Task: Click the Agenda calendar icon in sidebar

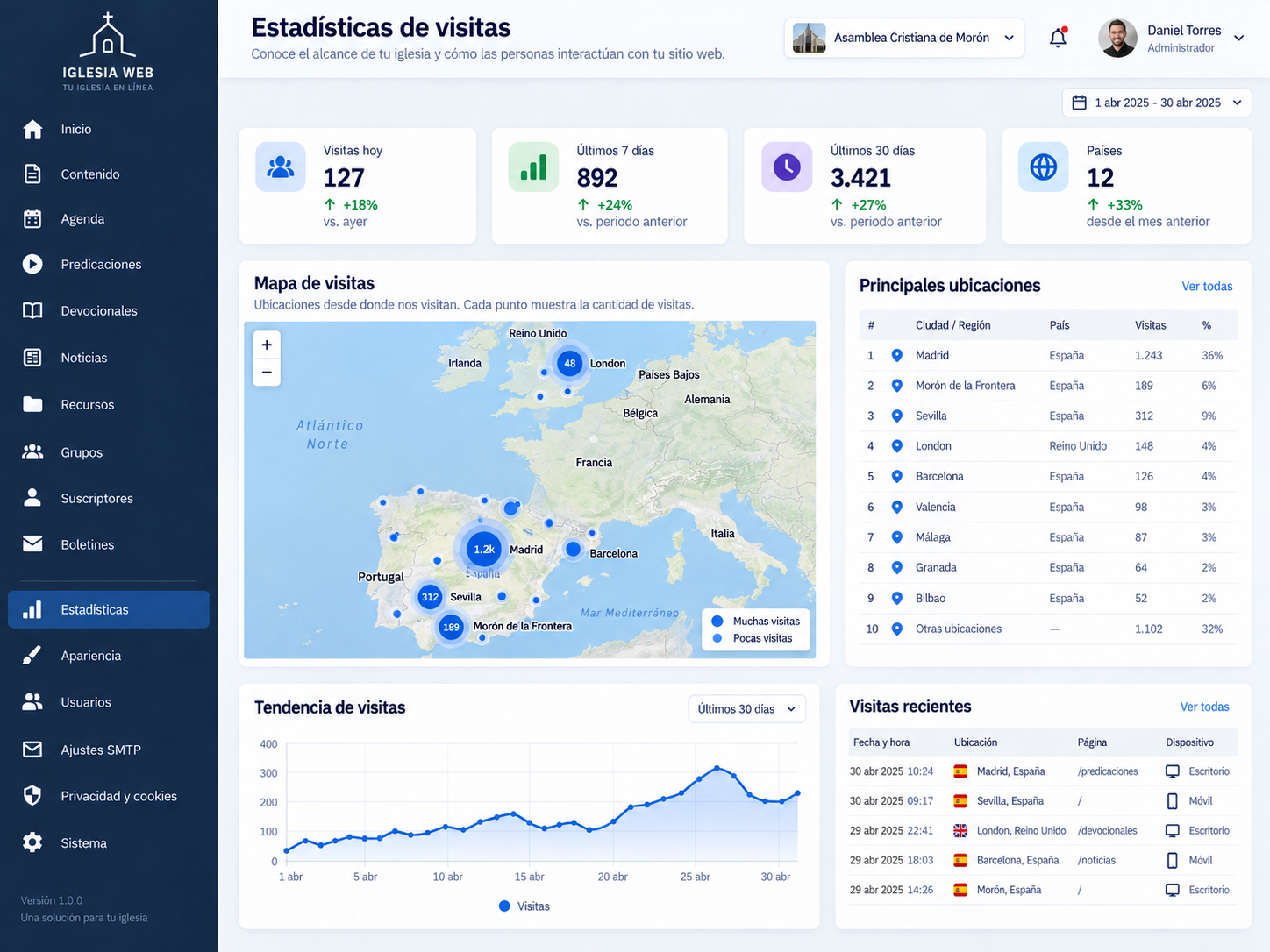Action: click(32, 218)
